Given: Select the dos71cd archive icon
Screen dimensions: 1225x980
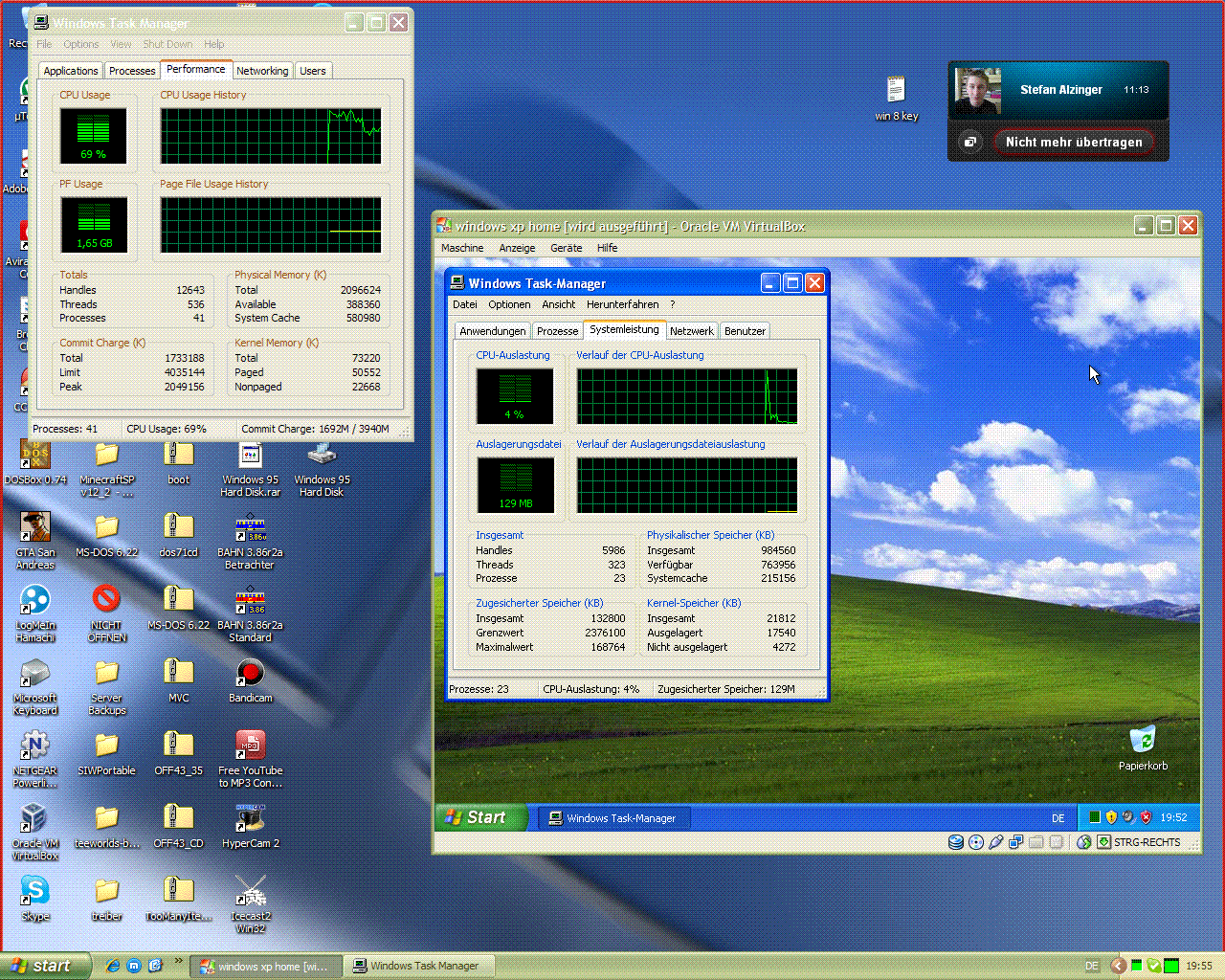Looking at the screenshot, I should click(179, 527).
